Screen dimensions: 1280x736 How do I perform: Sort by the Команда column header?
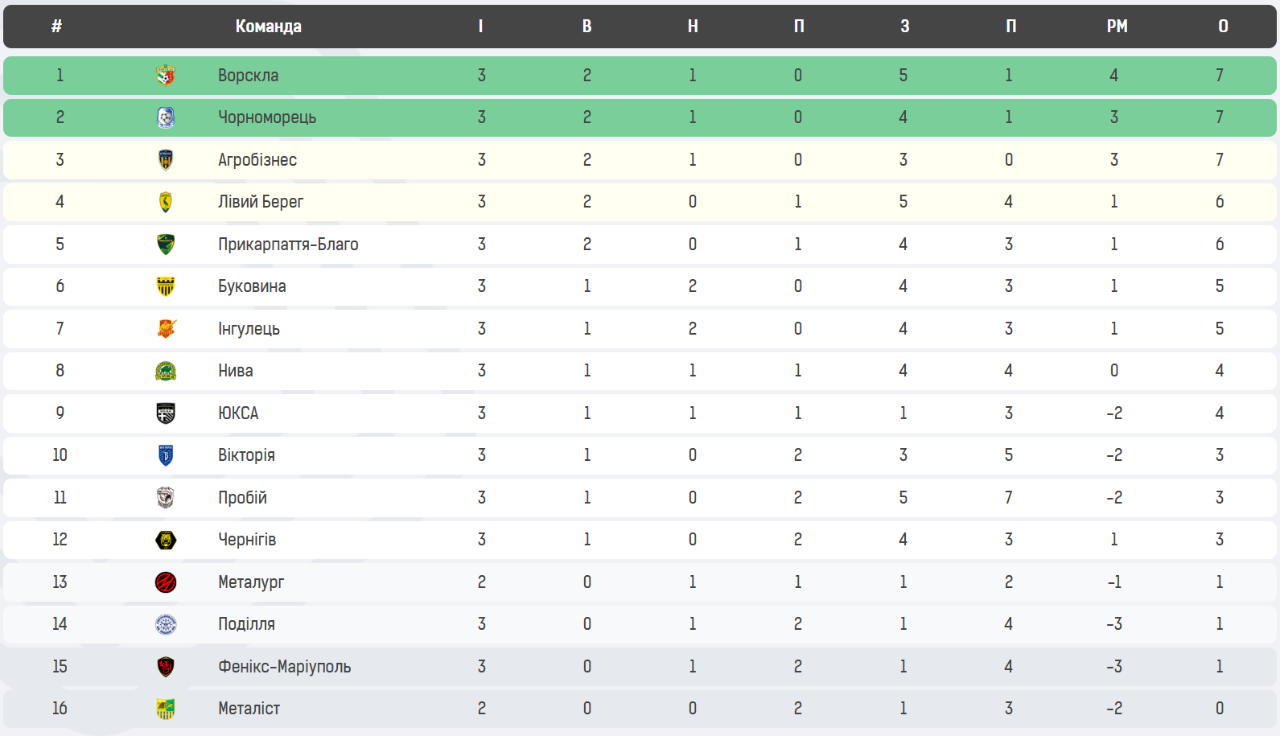pos(268,27)
